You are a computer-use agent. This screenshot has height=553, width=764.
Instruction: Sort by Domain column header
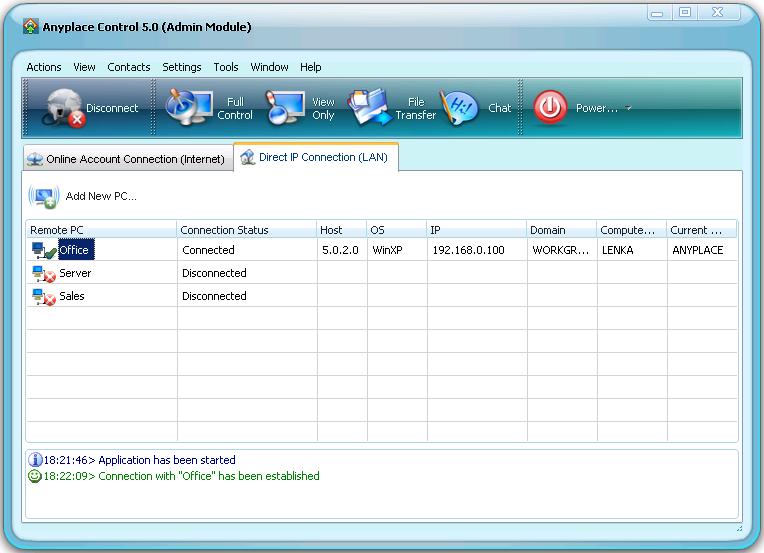click(561, 230)
